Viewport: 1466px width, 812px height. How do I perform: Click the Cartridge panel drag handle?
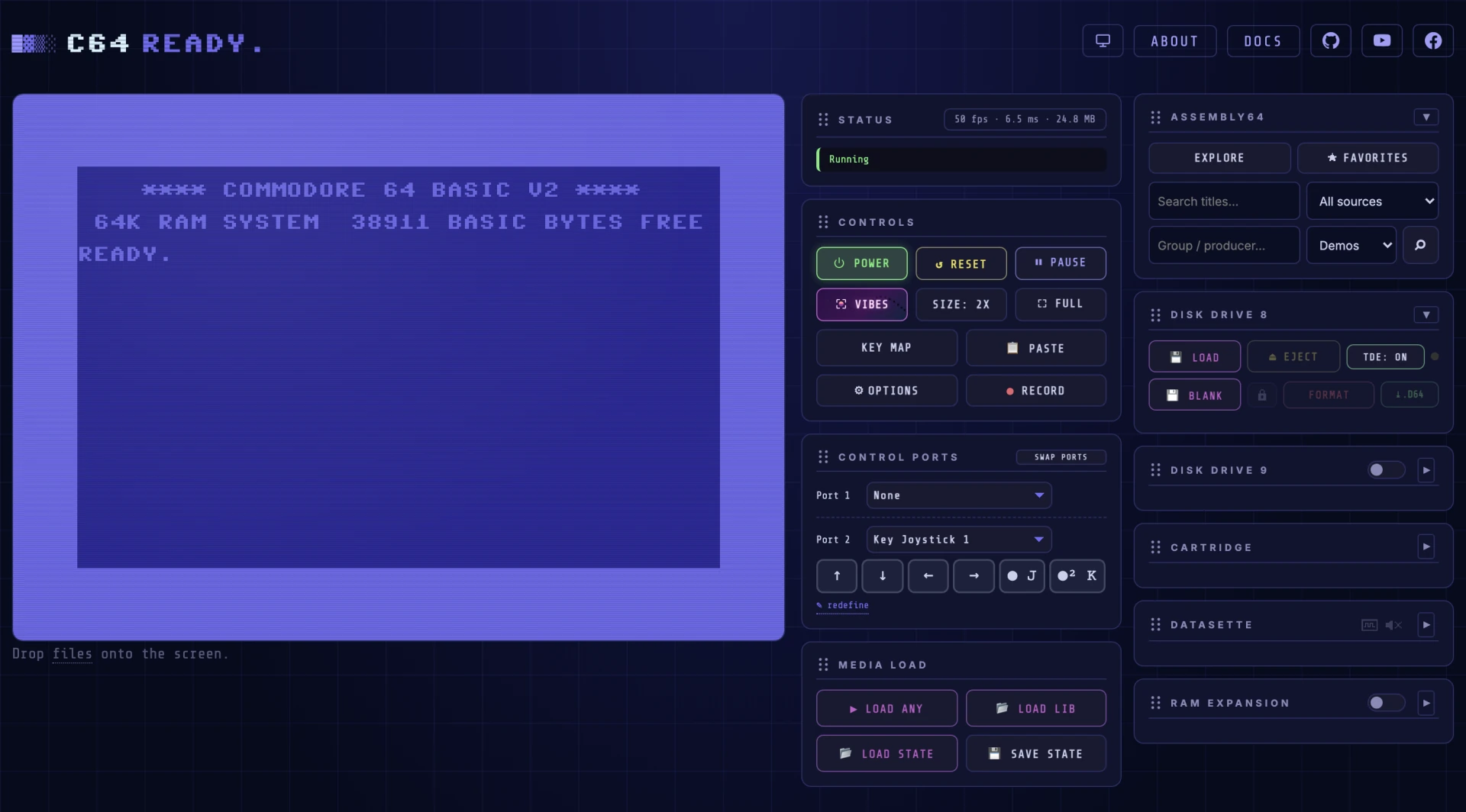click(x=1155, y=547)
